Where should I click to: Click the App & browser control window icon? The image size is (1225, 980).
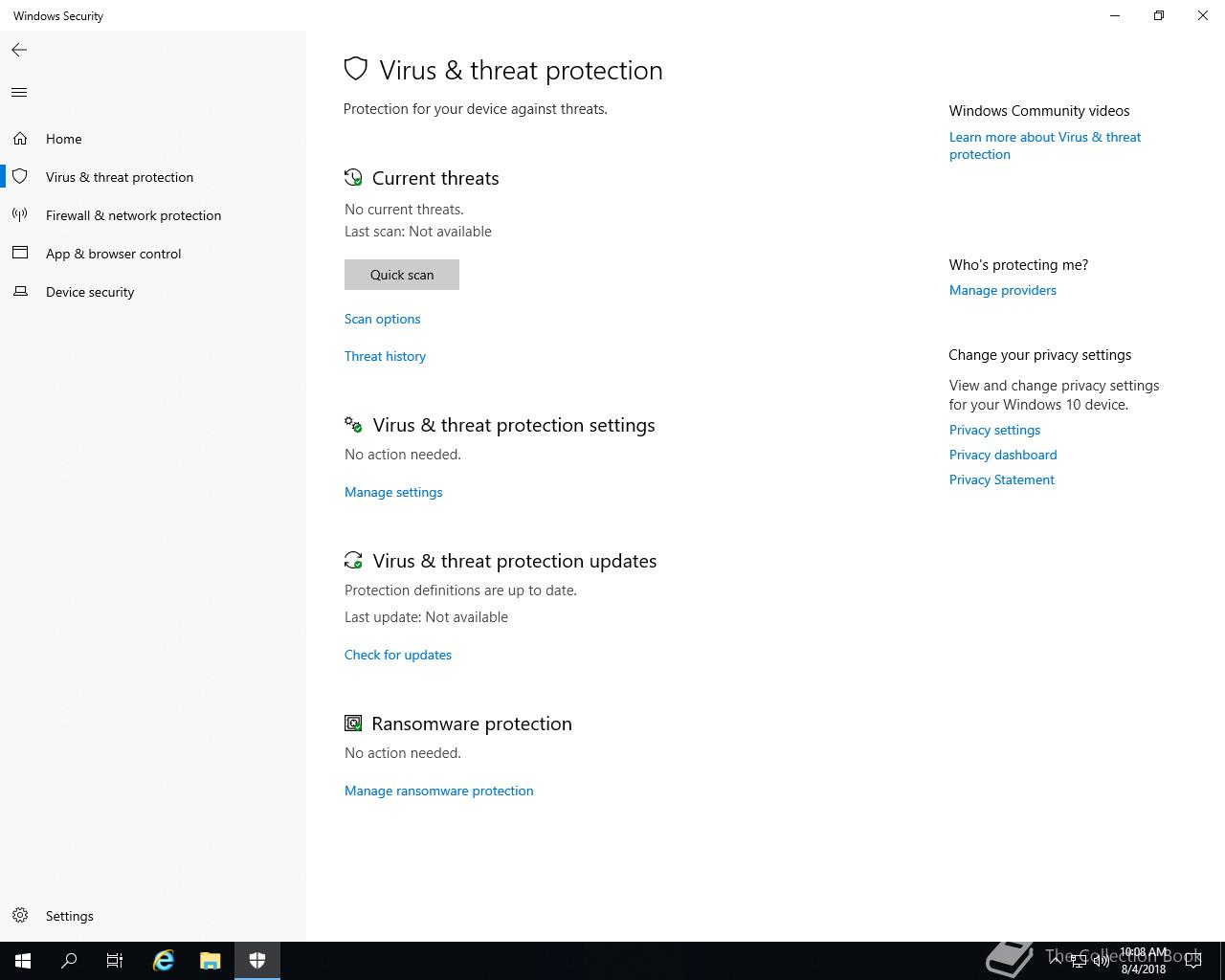tap(20, 254)
